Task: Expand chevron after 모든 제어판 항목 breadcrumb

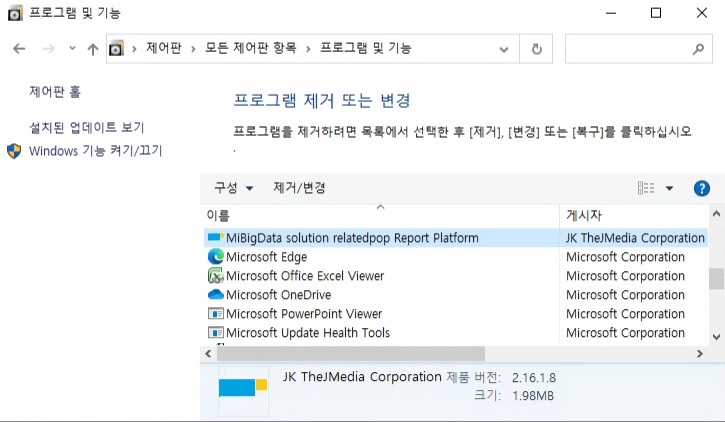Action: 308,49
